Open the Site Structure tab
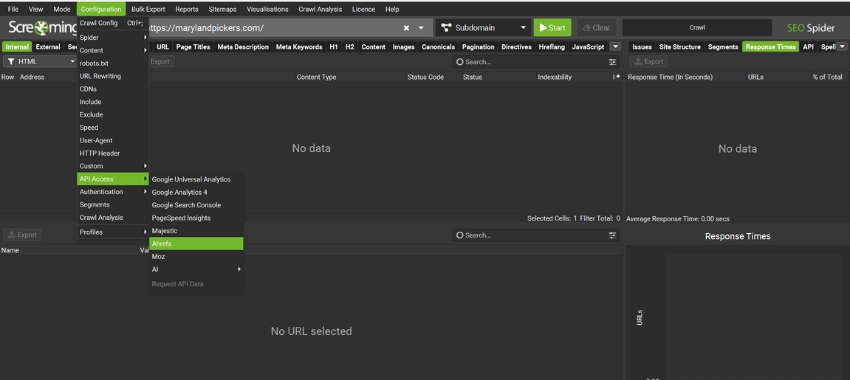This screenshot has height=380, width=850. click(680, 47)
